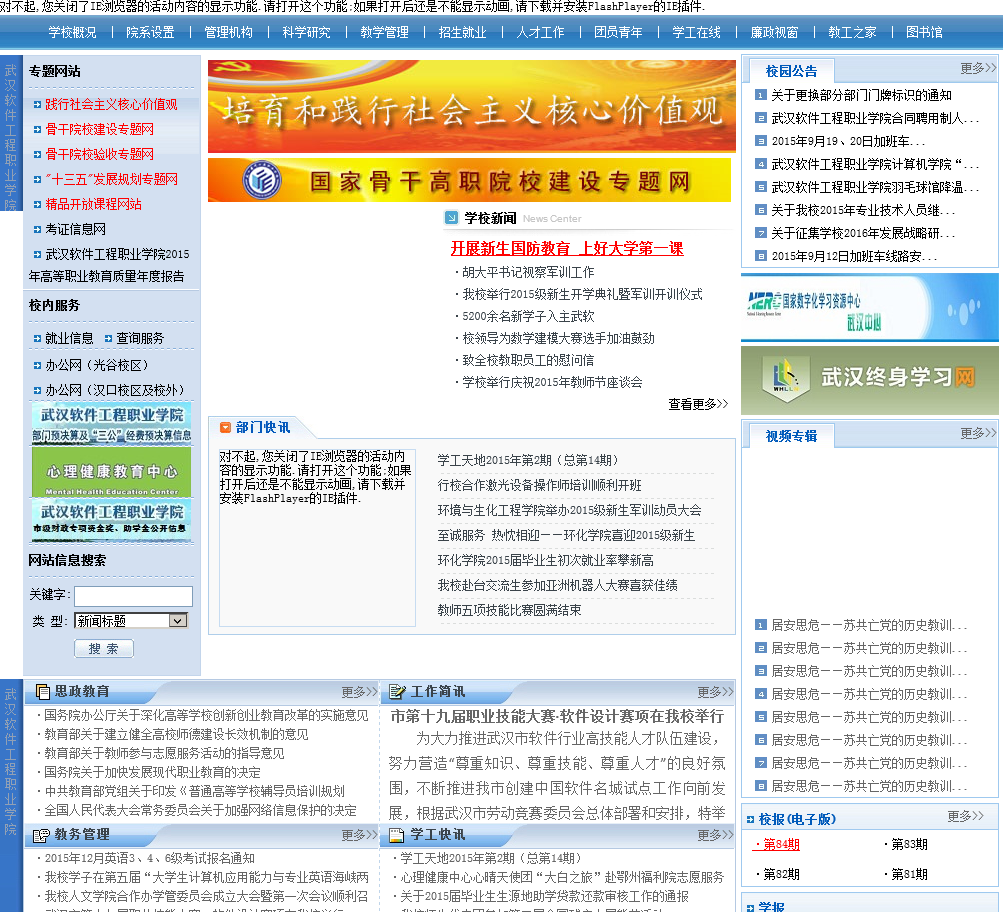1003x912 pixels.
Task: Click 查看更多>> under school news
Action: pos(698,404)
